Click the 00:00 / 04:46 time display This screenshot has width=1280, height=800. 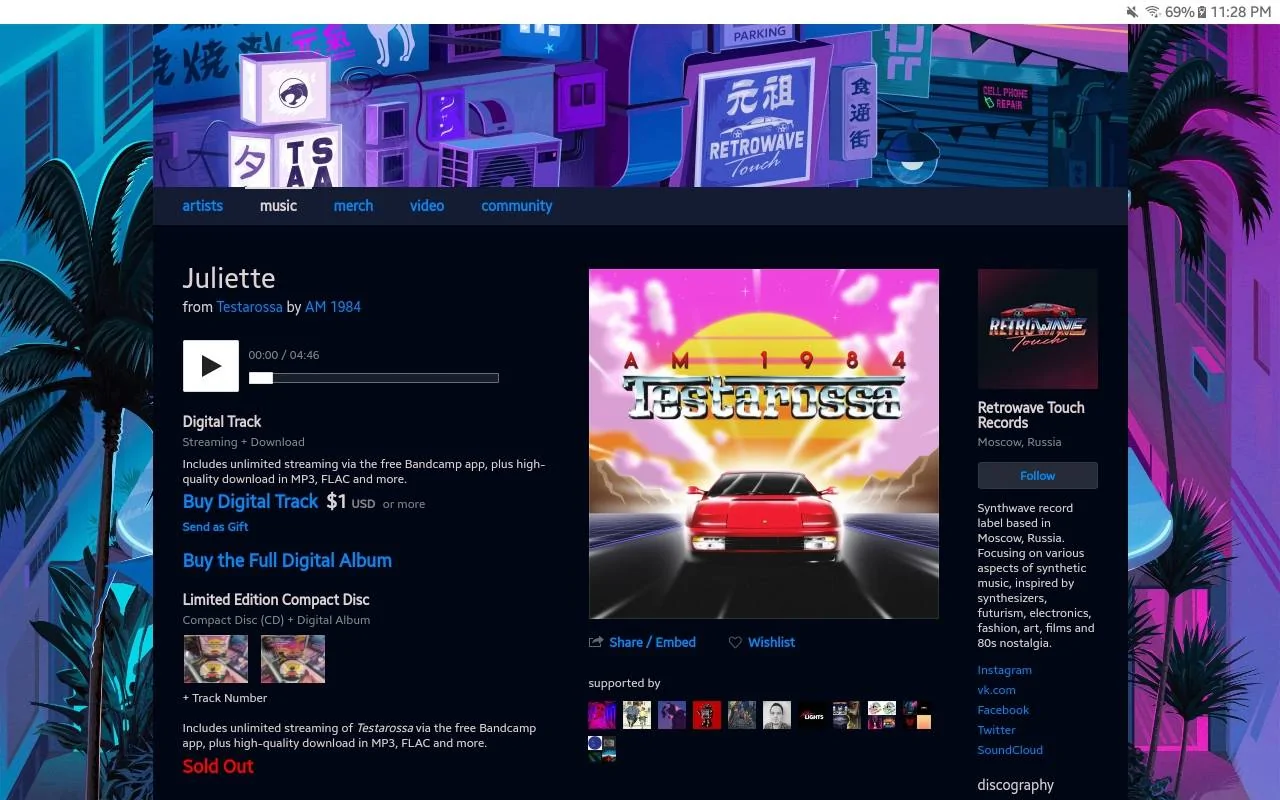284,355
